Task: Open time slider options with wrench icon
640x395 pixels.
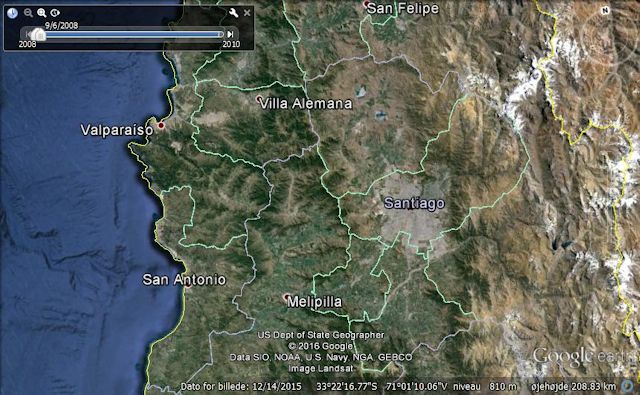Action: [x=233, y=13]
